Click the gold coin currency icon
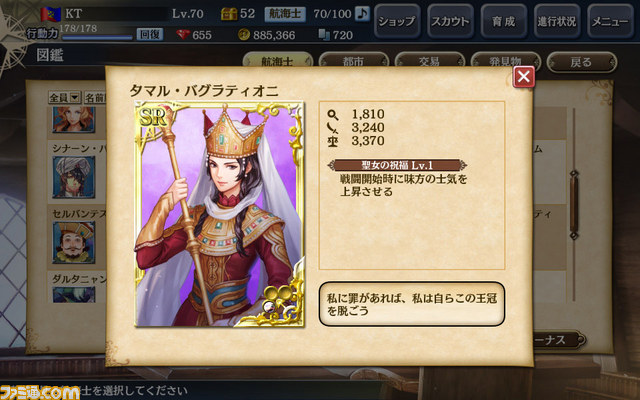Image resolution: width=640 pixels, height=400 pixels. pos(244,35)
